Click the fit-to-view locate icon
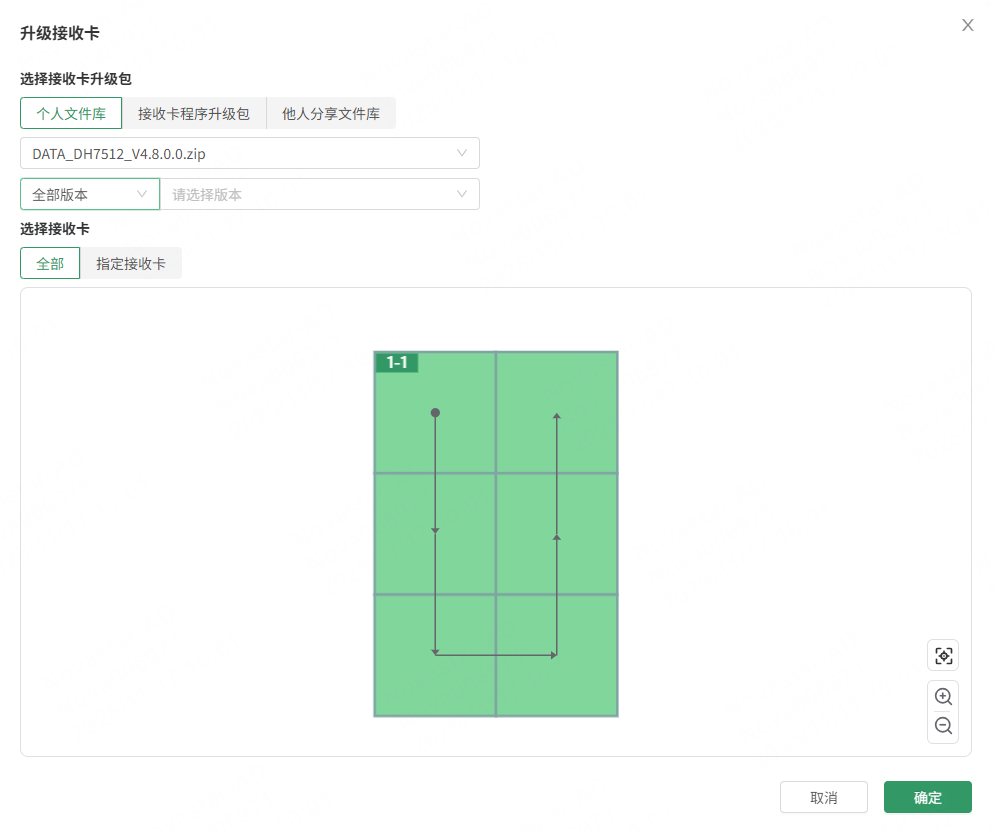The image size is (995, 834). (943, 655)
